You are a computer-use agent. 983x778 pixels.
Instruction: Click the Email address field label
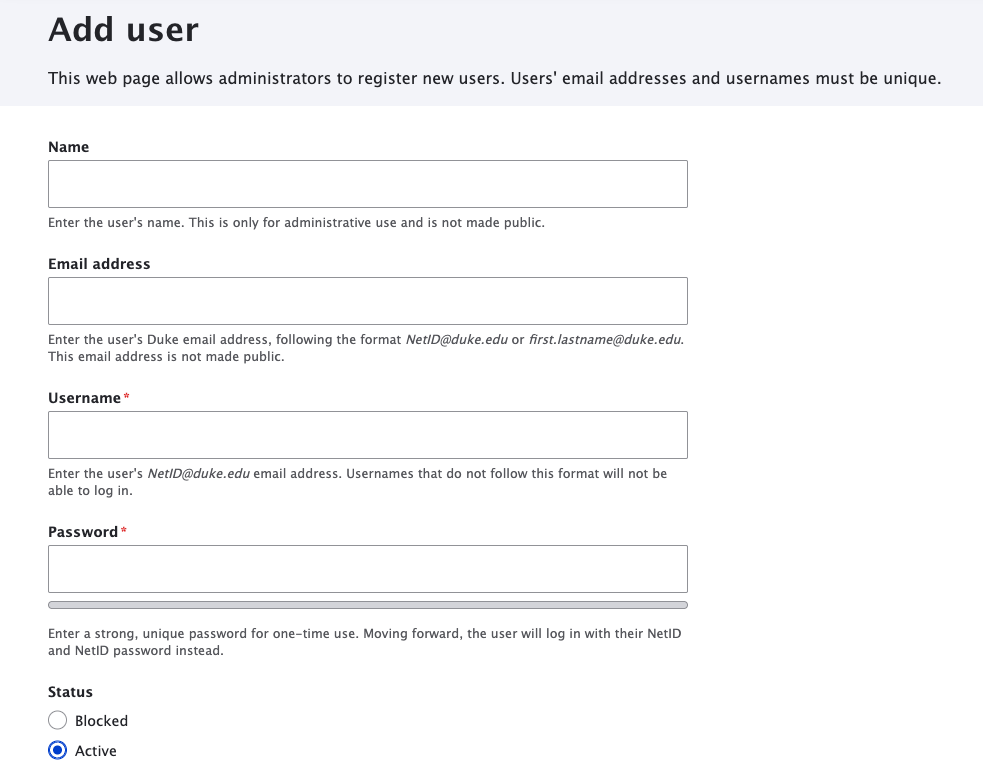[99, 263]
